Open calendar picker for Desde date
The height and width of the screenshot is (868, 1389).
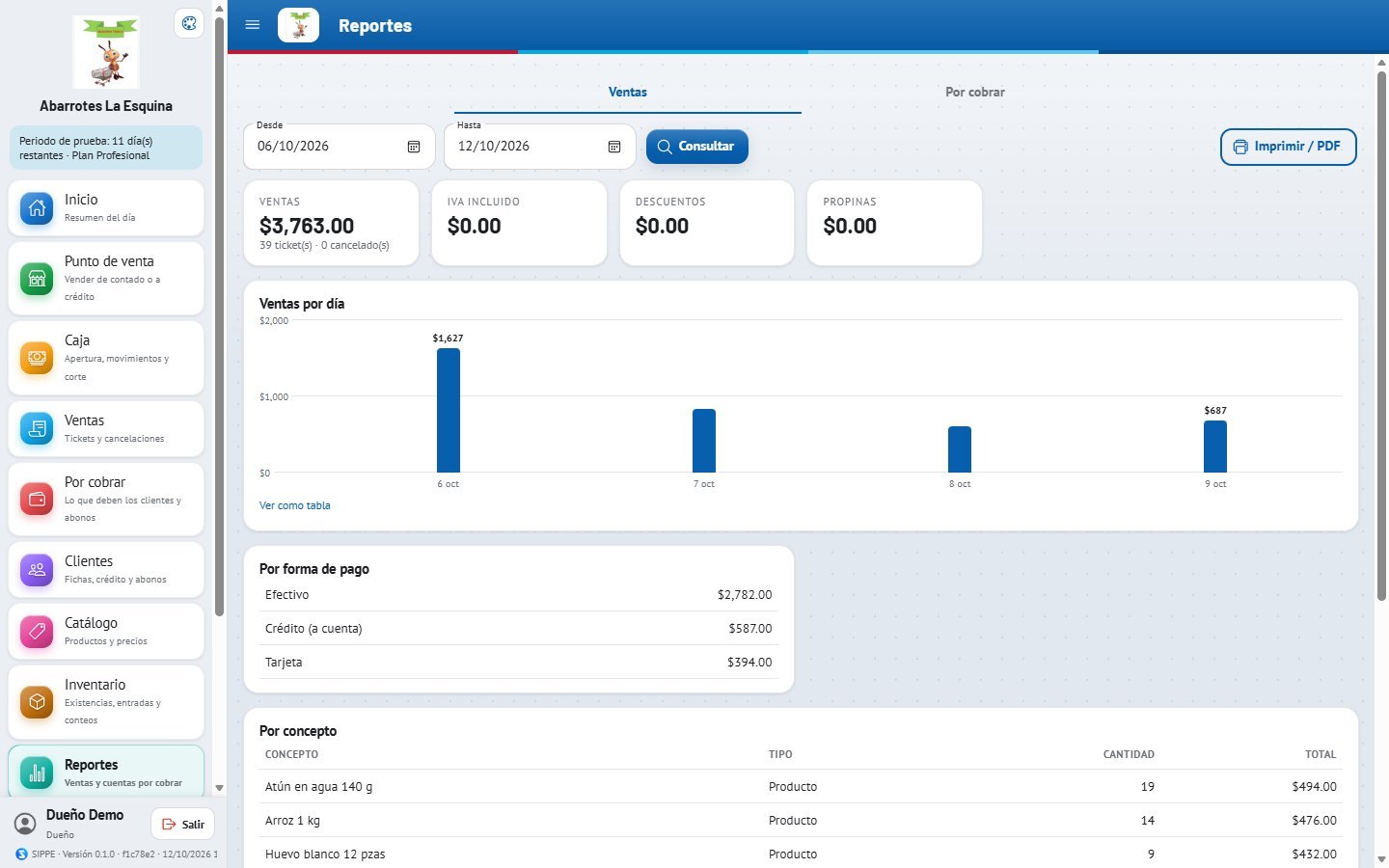[414, 147]
